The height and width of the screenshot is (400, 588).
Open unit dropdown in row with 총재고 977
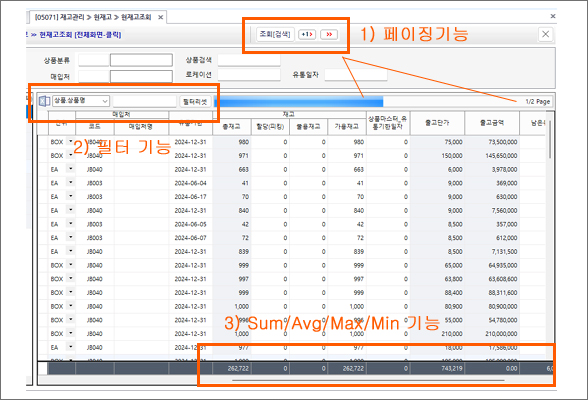click(x=70, y=347)
